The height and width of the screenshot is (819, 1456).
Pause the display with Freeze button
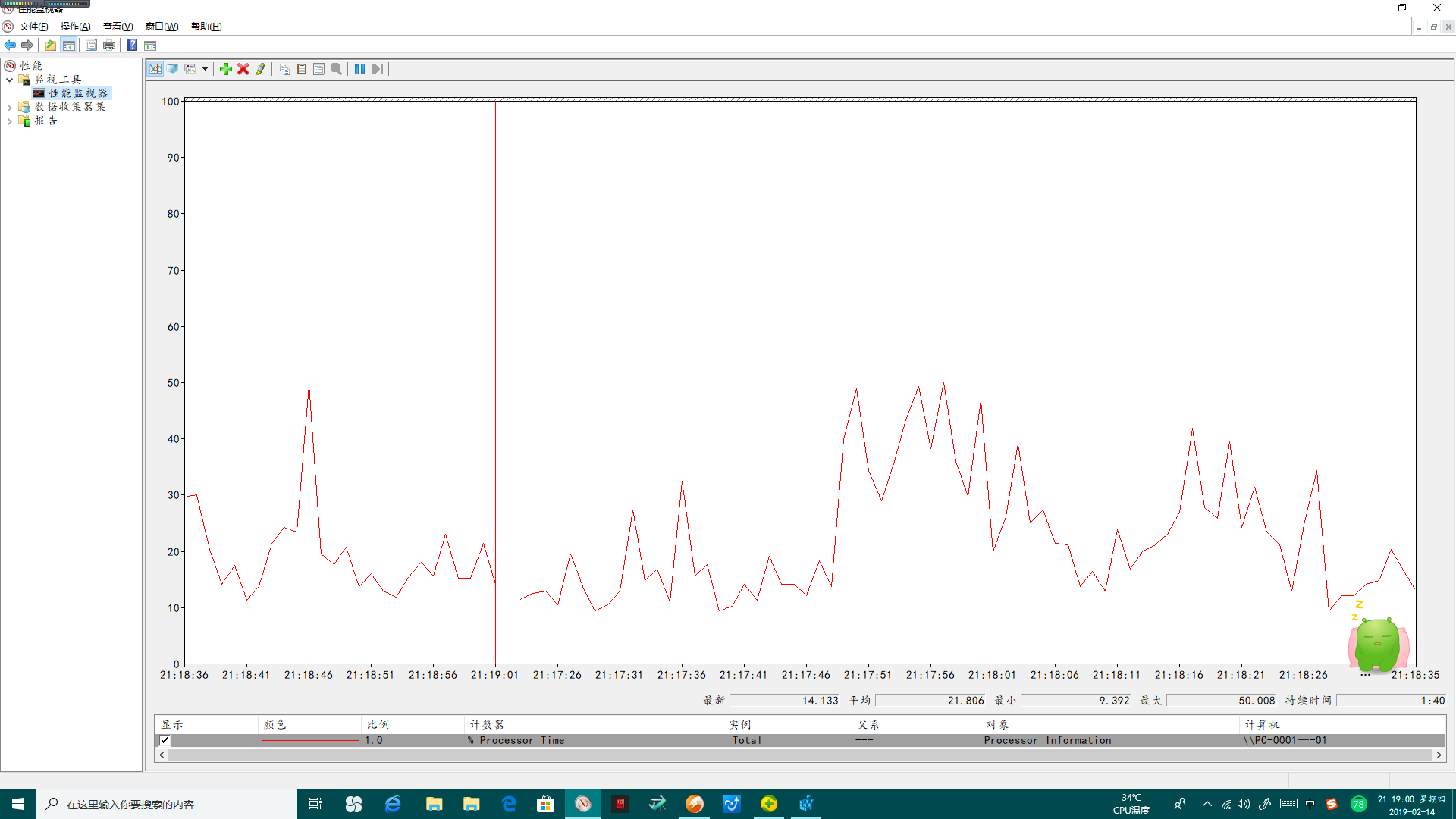(x=359, y=69)
